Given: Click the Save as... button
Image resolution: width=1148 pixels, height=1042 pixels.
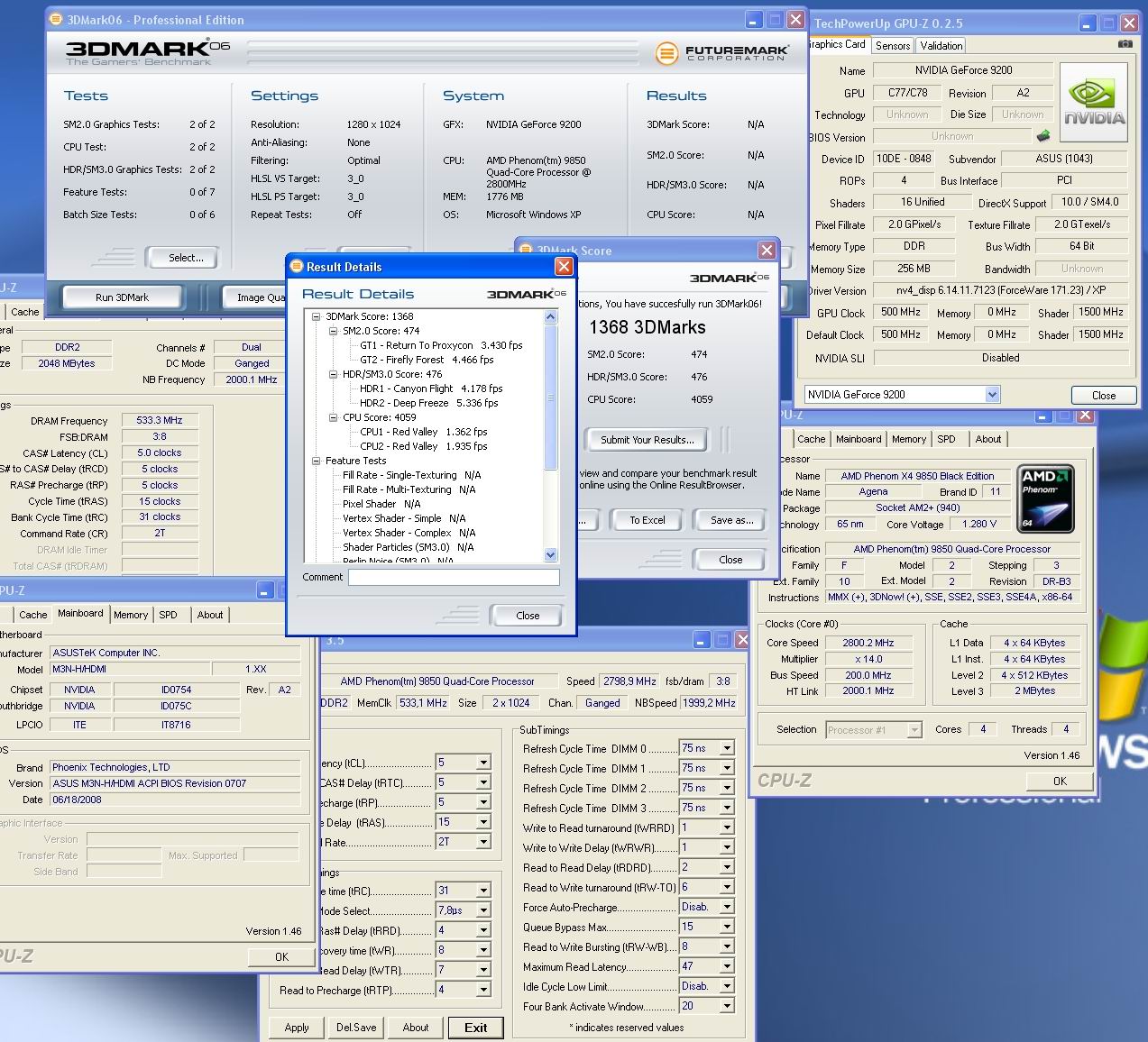Looking at the screenshot, I should click(732, 520).
